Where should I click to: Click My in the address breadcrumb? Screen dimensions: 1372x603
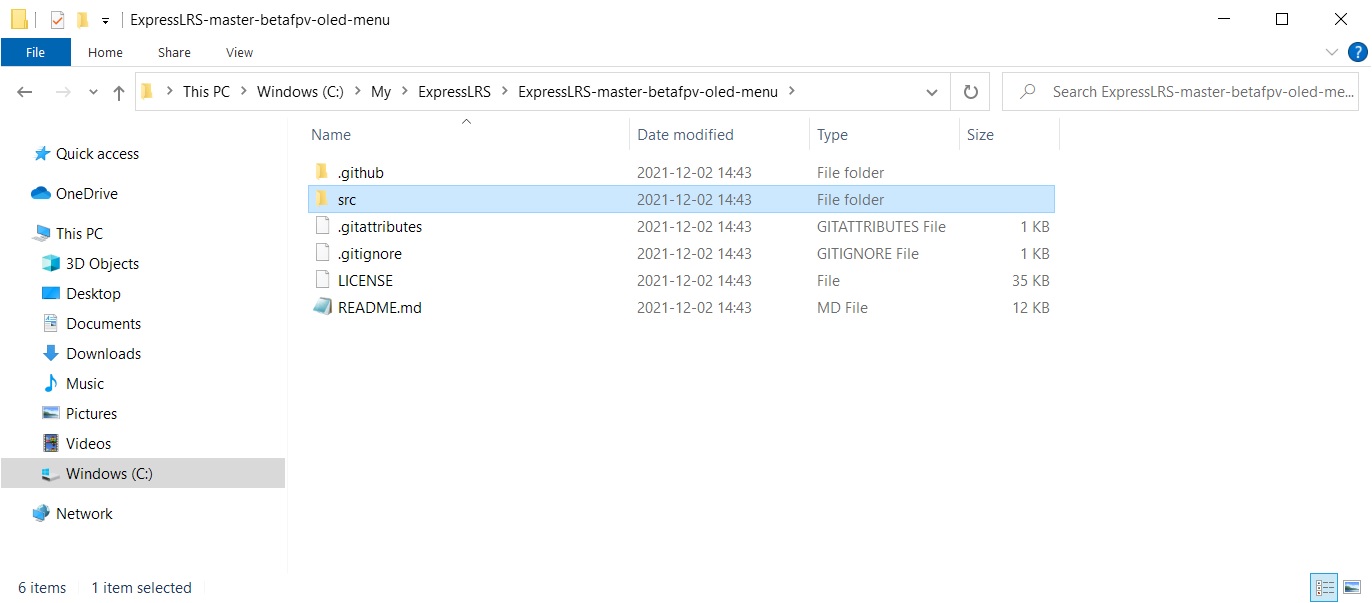[x=381, y=91]
